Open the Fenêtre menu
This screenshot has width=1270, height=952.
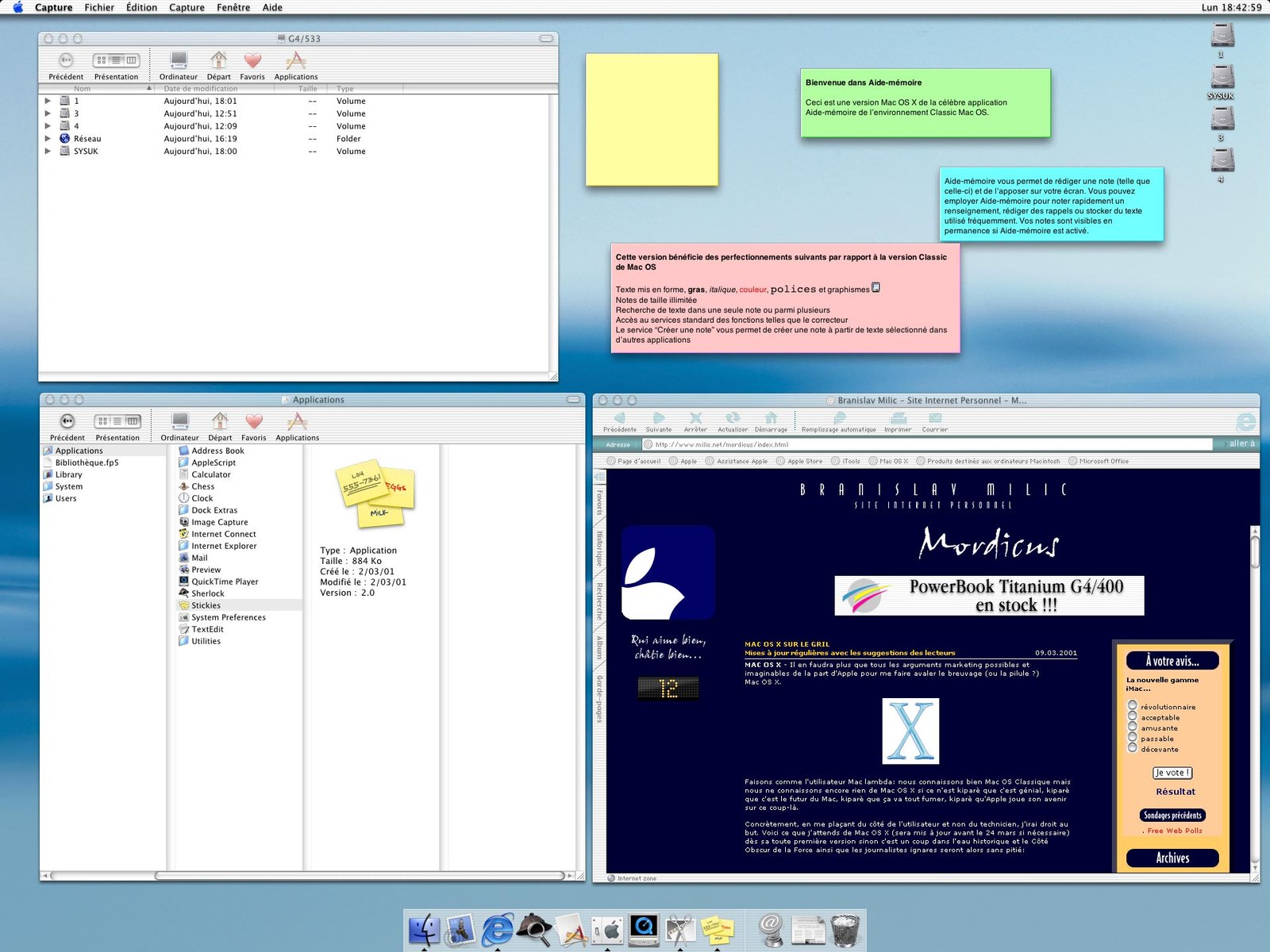pyautogui.click(x=233, y=7)
